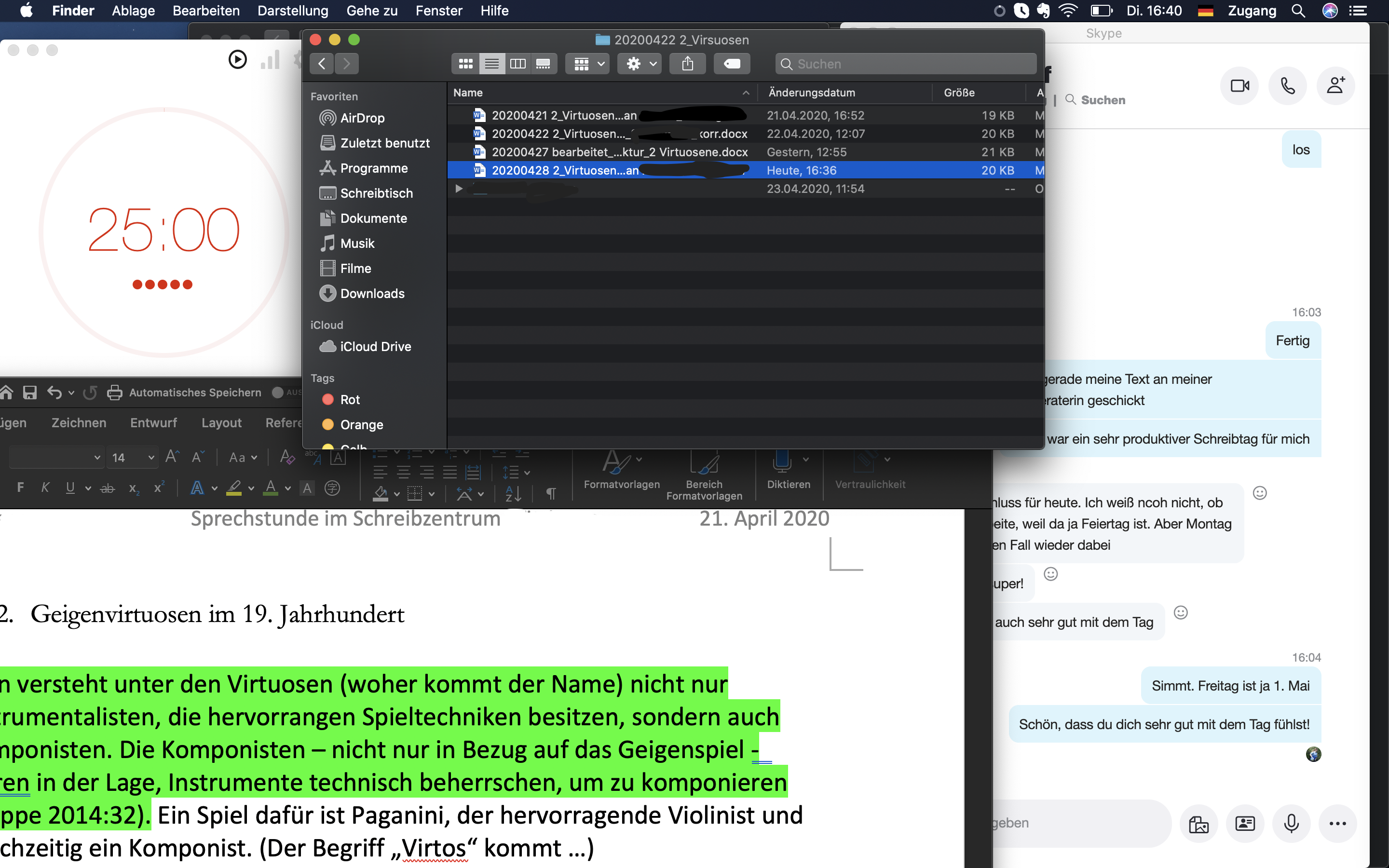
Task: React to 'auch sehr gut' message
Action: click(x=1181, y=612)
